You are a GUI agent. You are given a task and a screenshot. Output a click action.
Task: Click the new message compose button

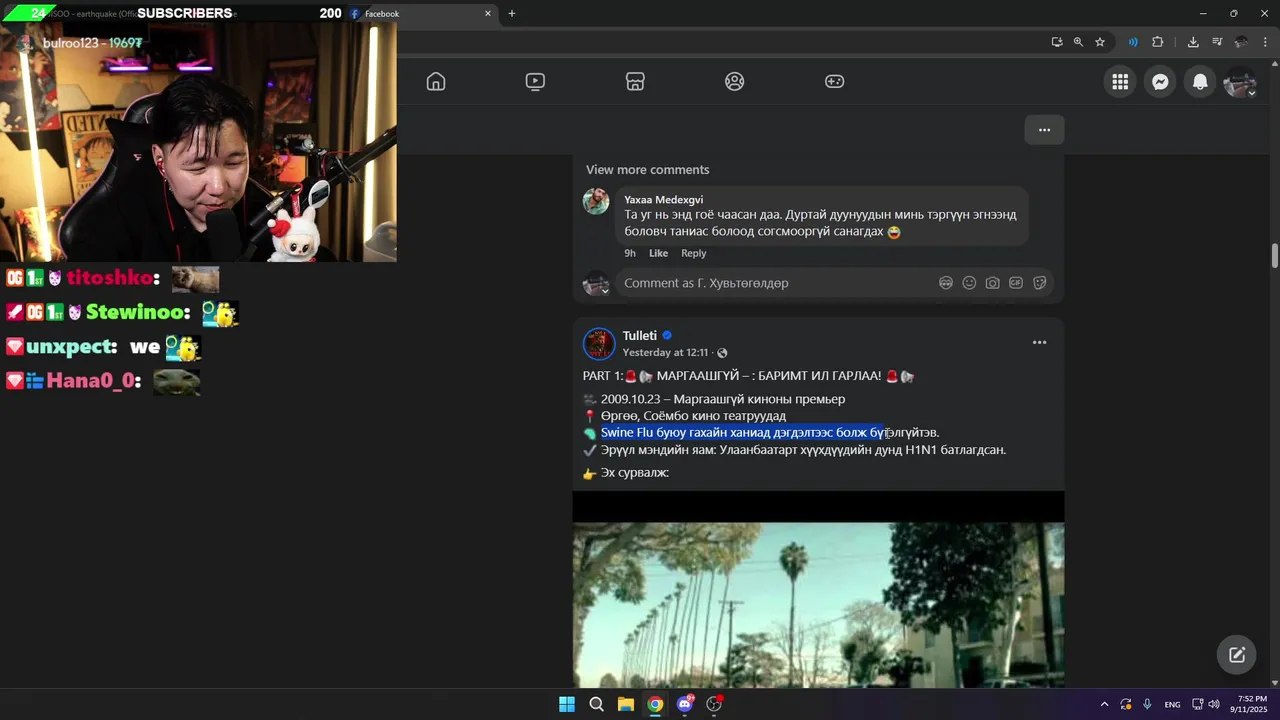tap(1237, 654)
